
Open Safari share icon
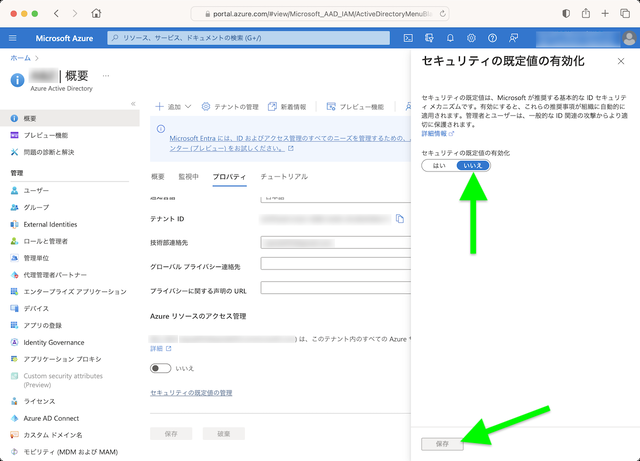(586, 13)
